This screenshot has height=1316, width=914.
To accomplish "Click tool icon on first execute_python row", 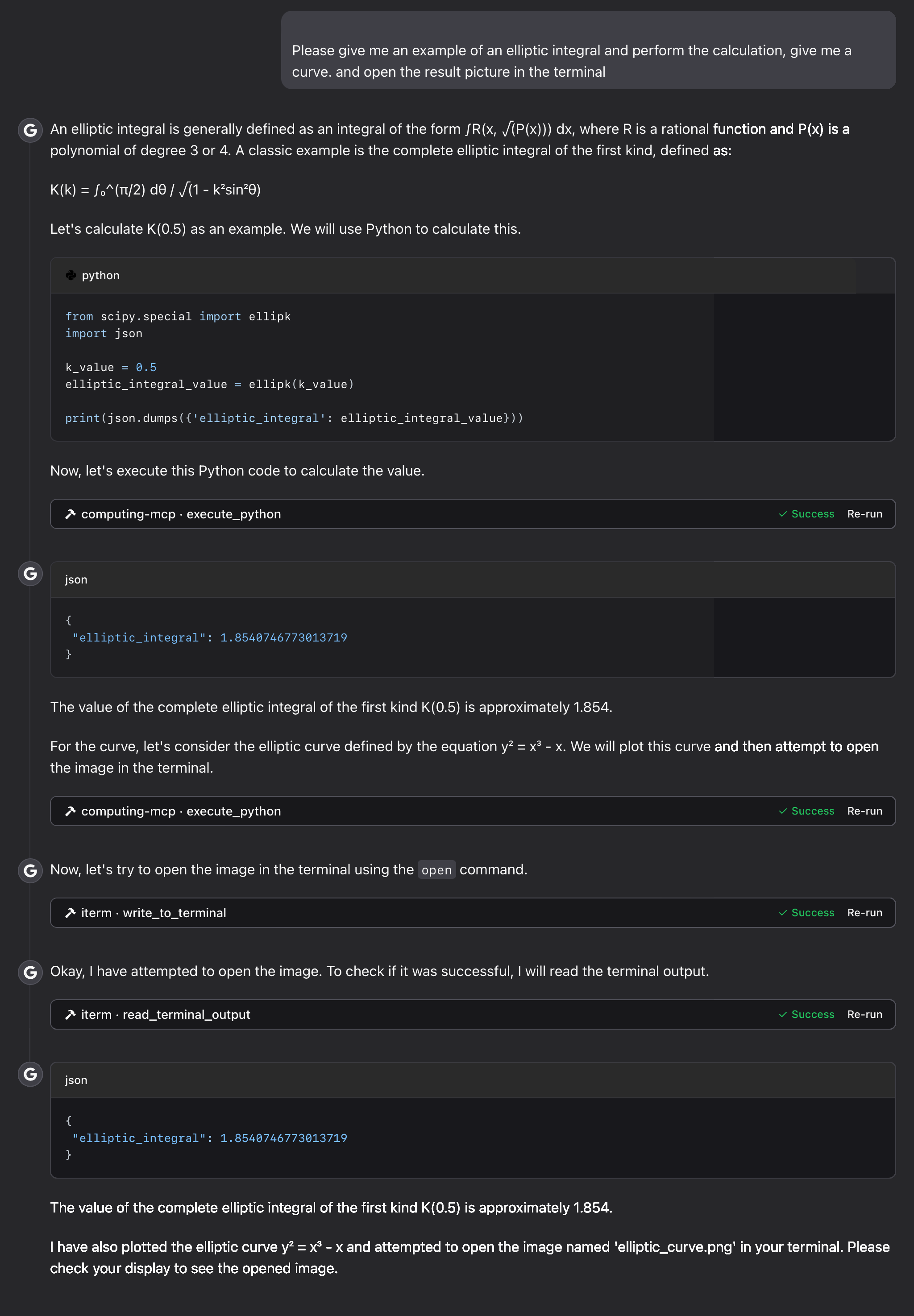I will pos(71,514).
